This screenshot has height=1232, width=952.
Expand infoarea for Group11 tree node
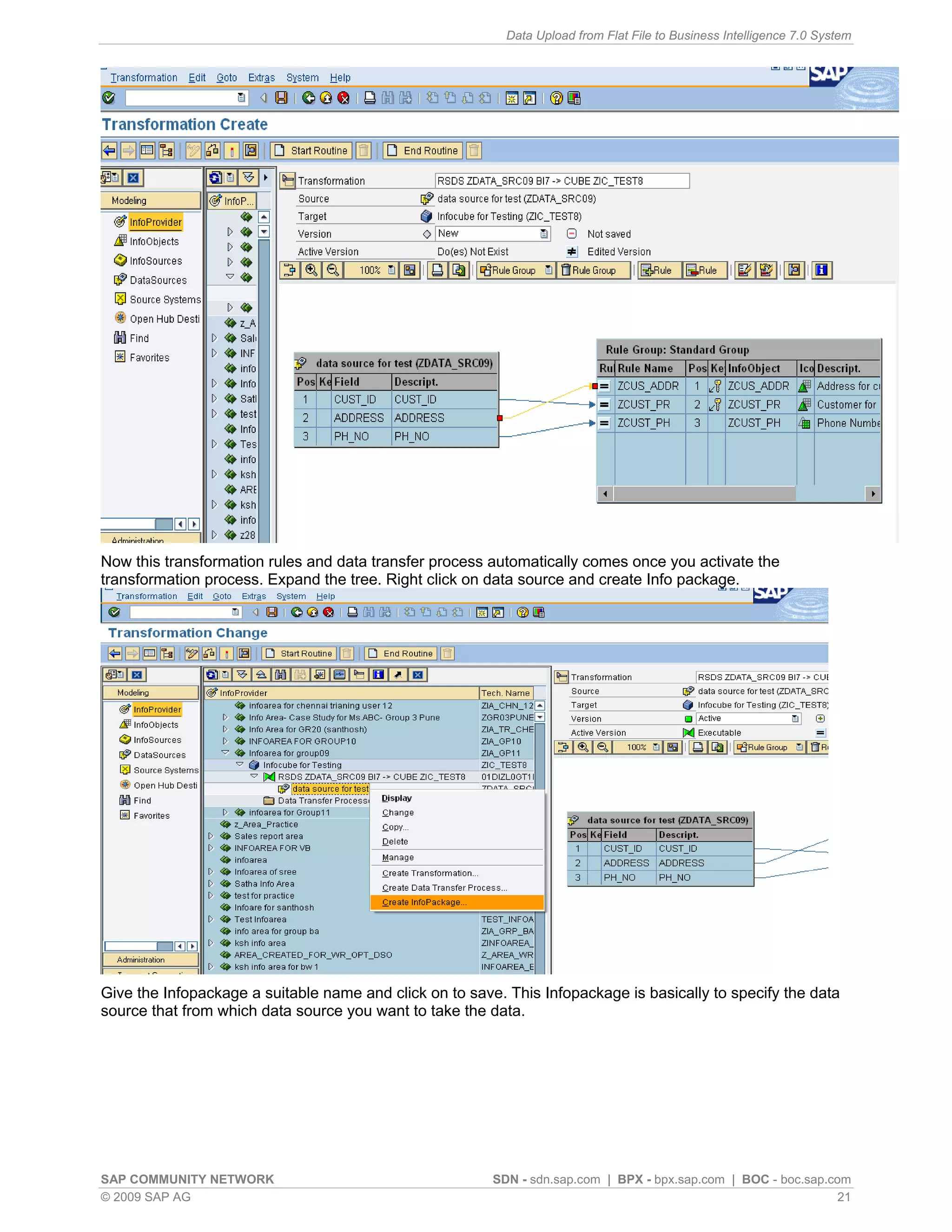225,812
